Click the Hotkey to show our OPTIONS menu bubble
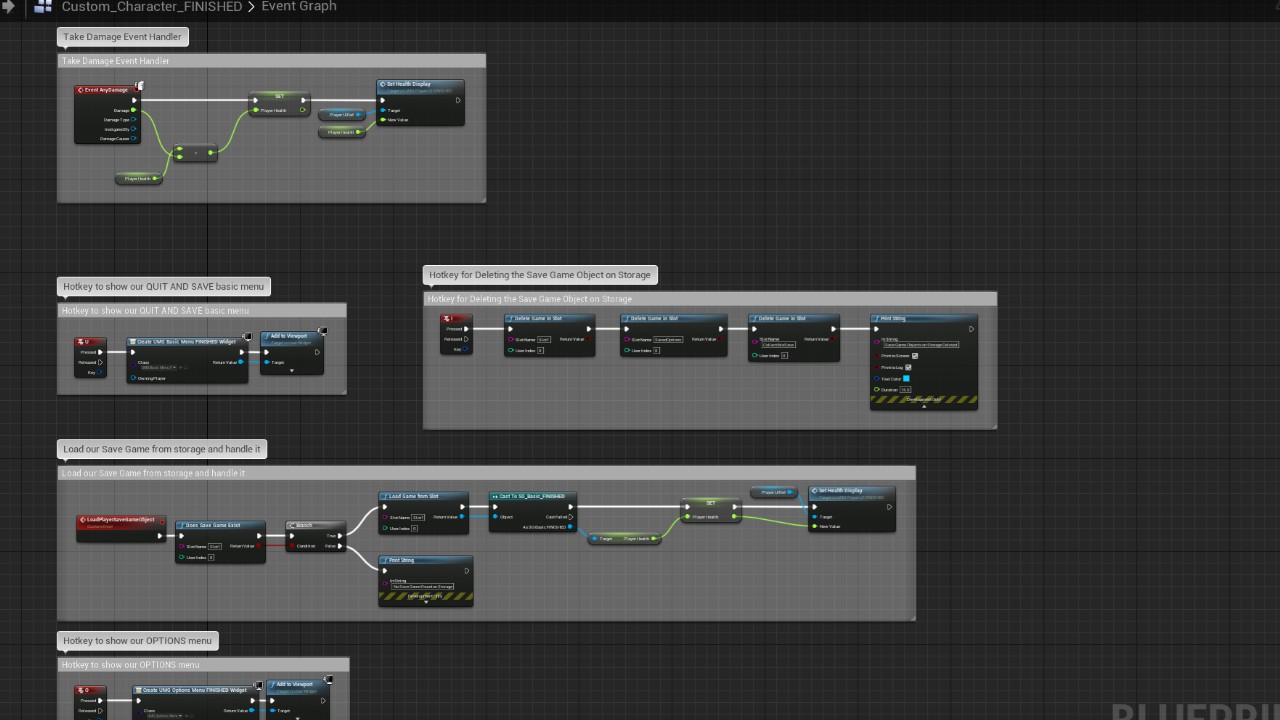 pos(137,641)
